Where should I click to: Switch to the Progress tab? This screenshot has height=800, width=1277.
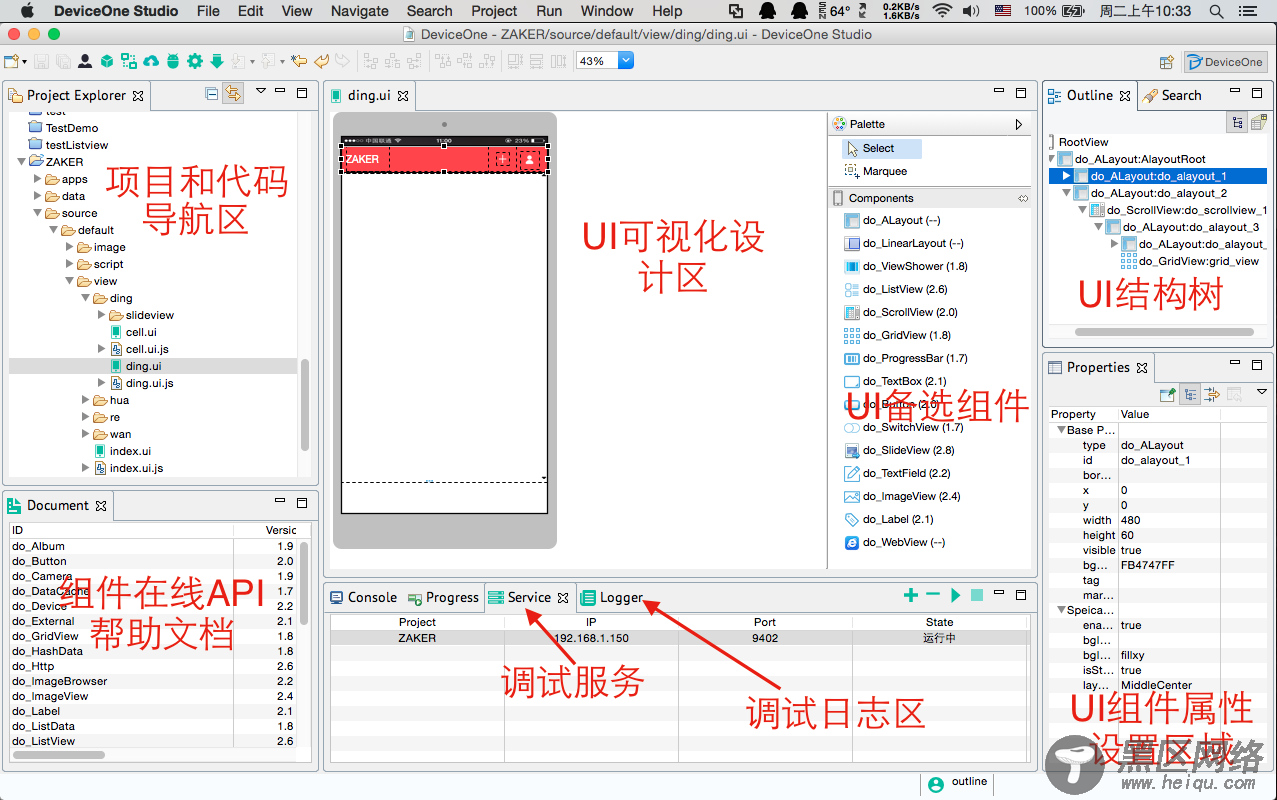(443, 597)
